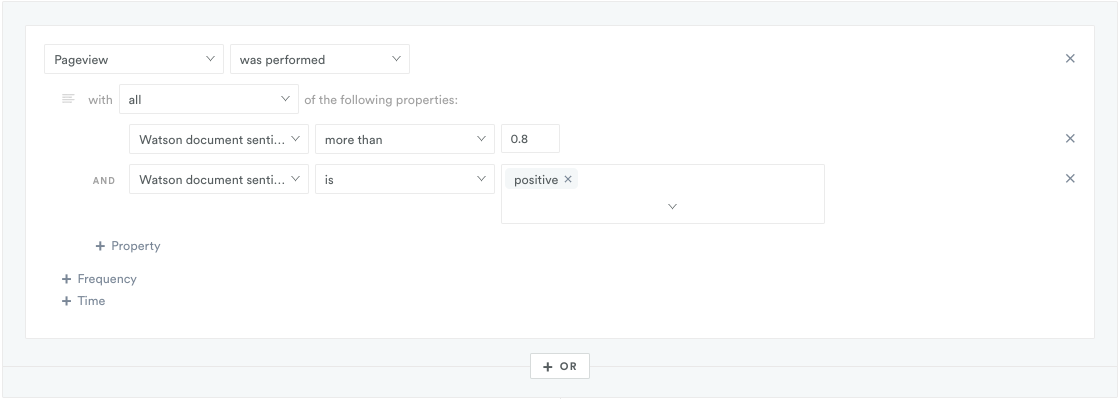
Task: Remove the 'positive' tag from values
Action: (x=568, y=179)
